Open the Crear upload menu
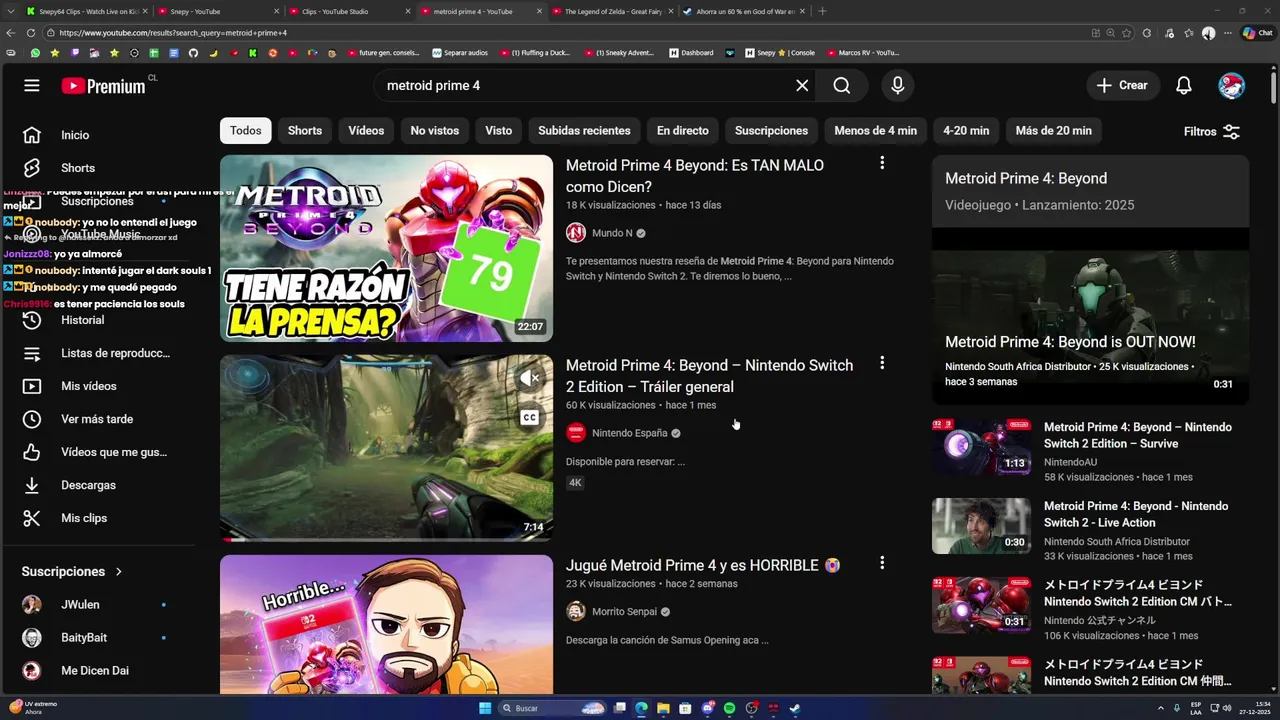Image resolution: width=1280 pixels, height=720 pixels. click(x=1122, y=86)
